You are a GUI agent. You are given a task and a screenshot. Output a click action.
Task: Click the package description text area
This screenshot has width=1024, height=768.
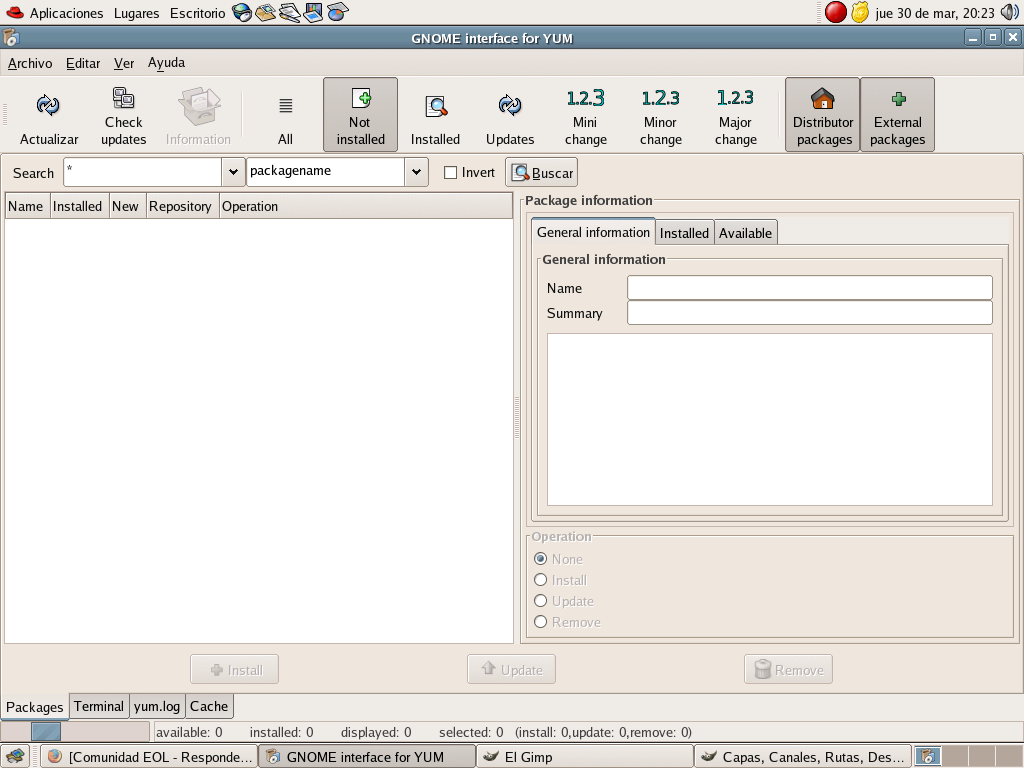[769, 420]
